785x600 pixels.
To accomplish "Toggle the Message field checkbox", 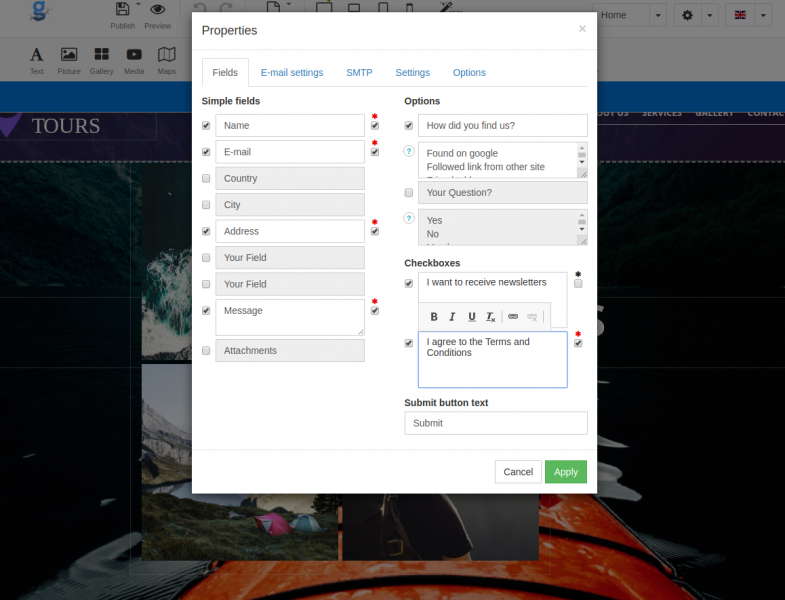I will click(206, 311).
